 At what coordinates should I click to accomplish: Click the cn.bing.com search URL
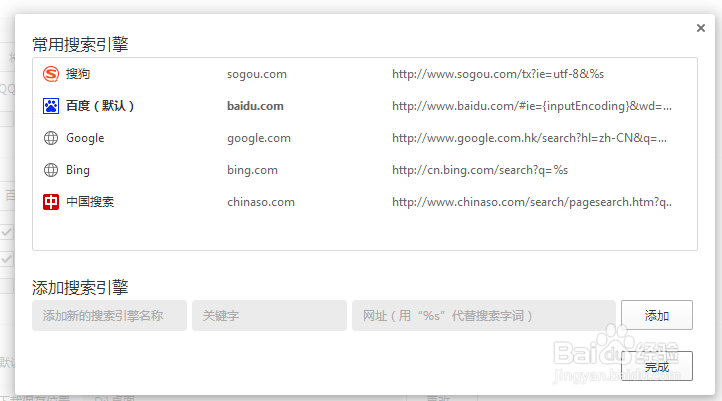tap(480, 170)
